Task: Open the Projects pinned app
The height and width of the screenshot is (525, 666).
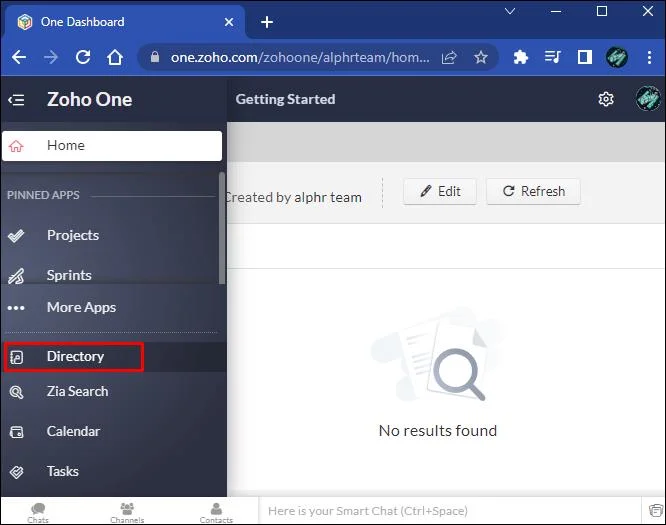Action: pyautogui.click(x=73, y=235)
